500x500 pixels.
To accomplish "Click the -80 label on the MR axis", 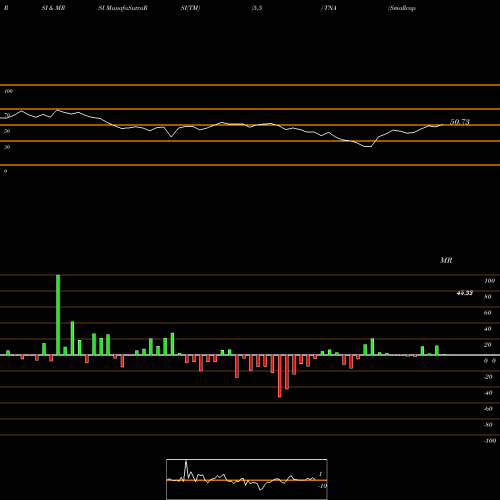I will pyautogui.click(x=488, y=425).
